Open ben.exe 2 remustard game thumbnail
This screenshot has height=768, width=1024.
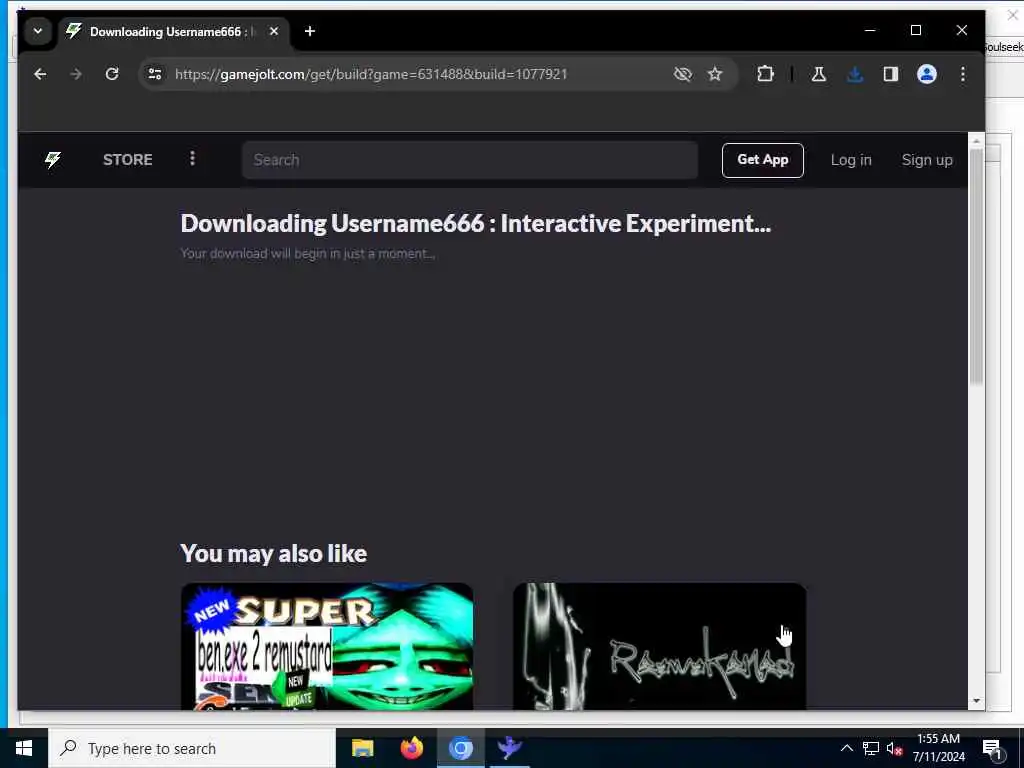(327, 646)
